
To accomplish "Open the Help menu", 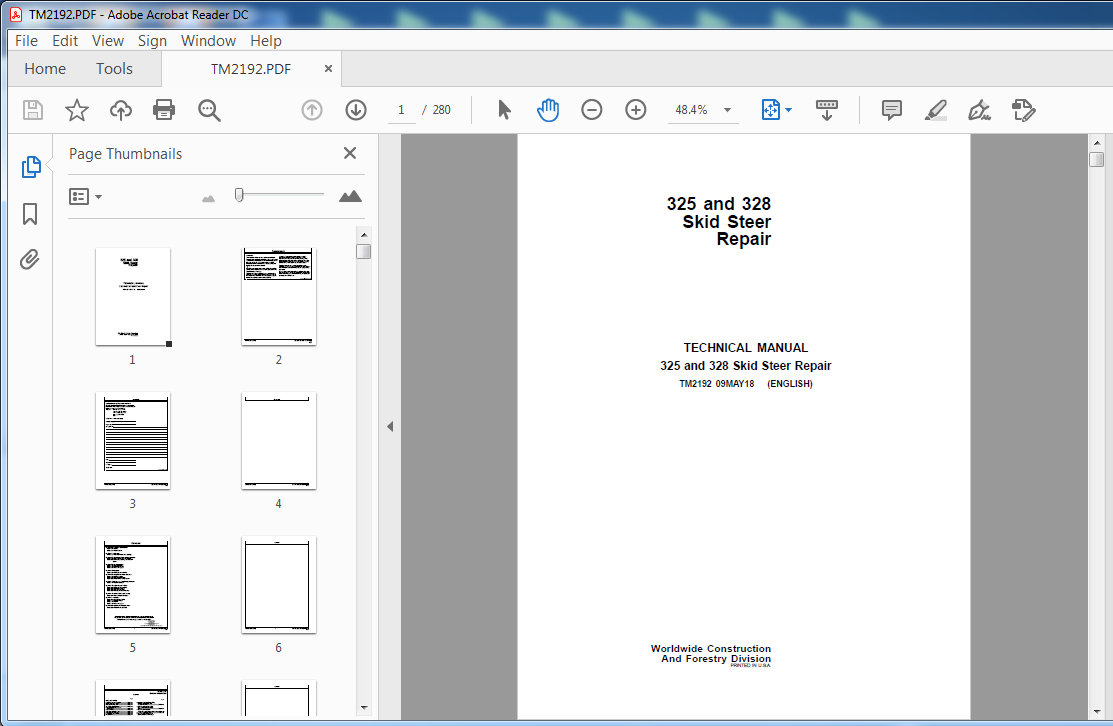I will coord(265,40).
